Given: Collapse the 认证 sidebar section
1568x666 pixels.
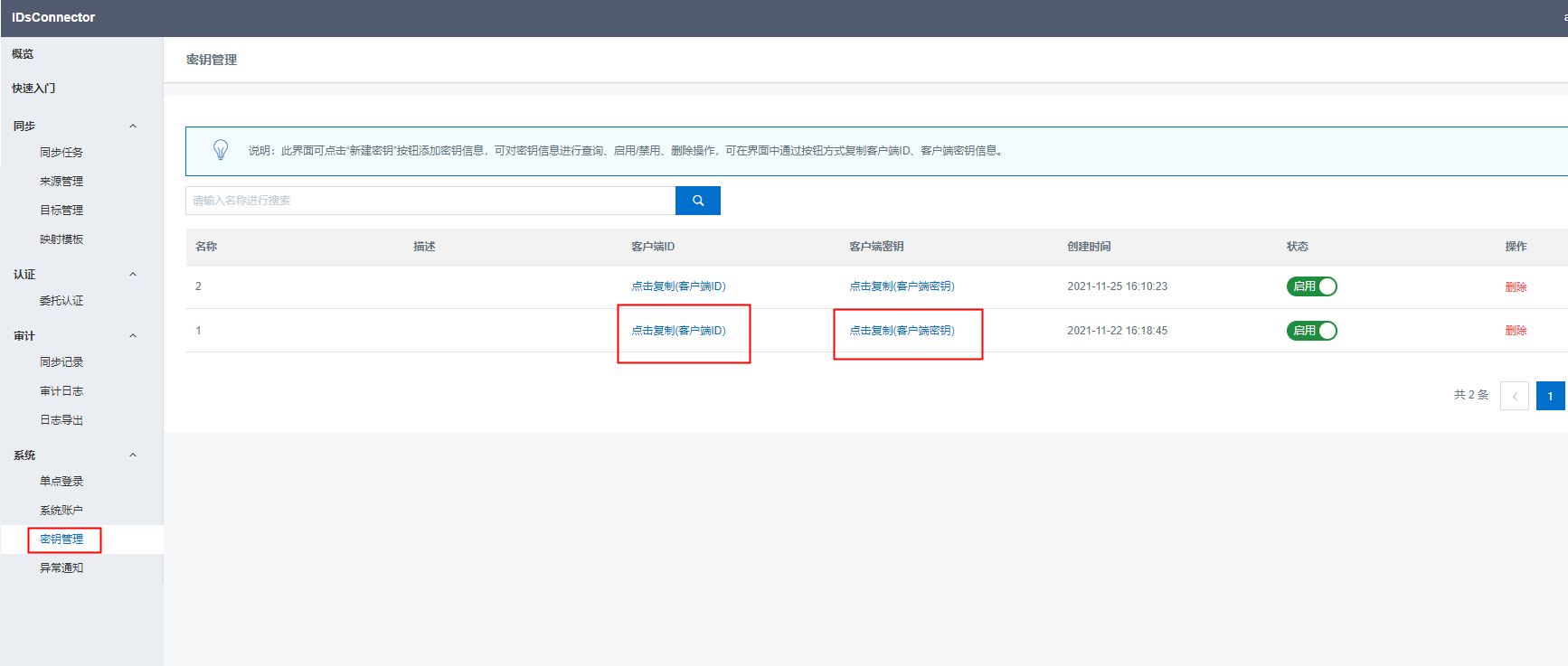Looking at the screenshot, I should (133, 275).
